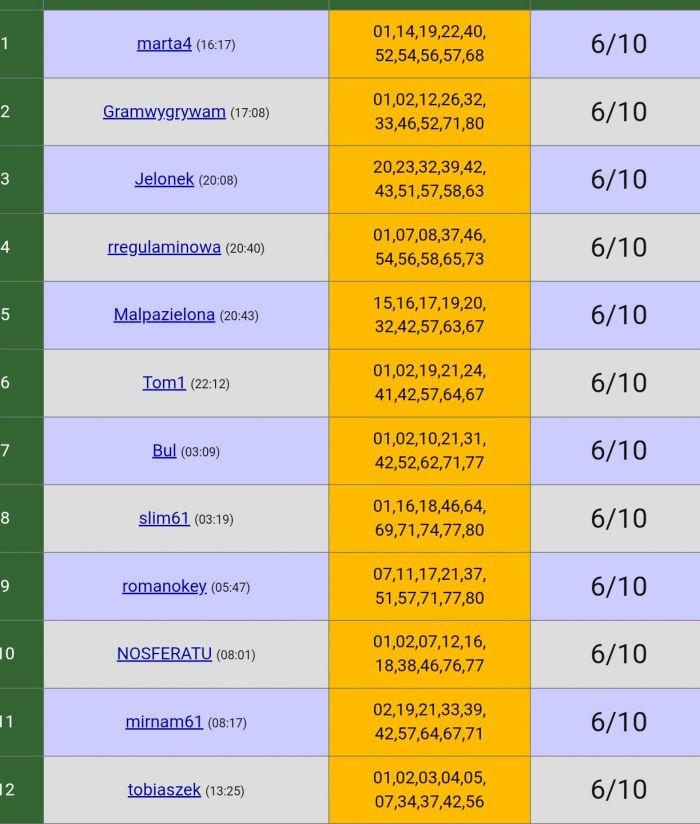Click rank number 9 beside romanokey
Viewport: 700px width, 824px height.
(x=5, y=586)
